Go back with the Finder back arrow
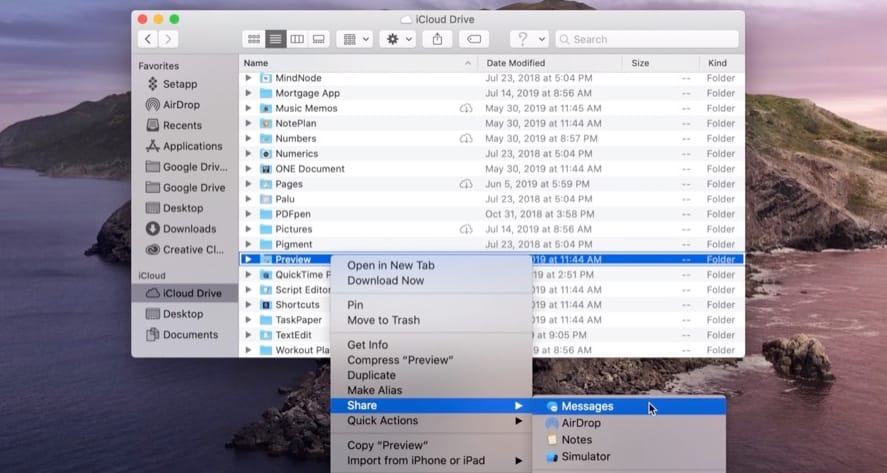Viewport: 887px width, 473px height. coord(148,39)
